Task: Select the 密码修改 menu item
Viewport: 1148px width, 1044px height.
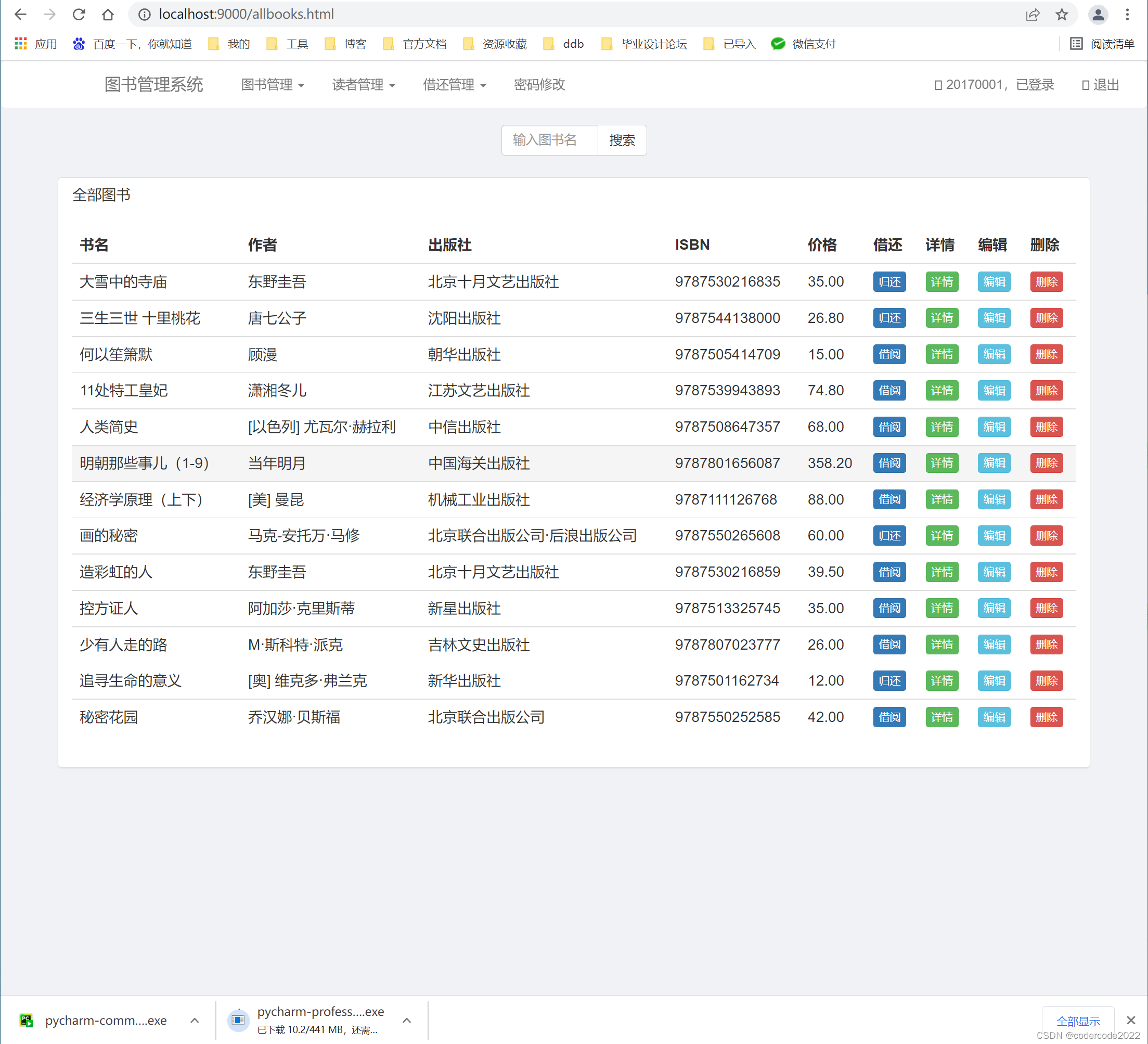Action: click(x=539, y=84)
